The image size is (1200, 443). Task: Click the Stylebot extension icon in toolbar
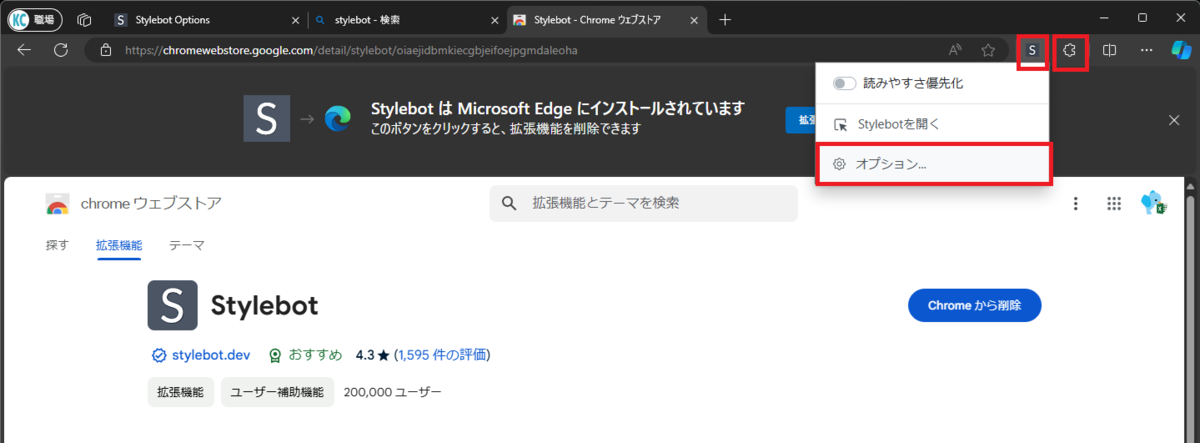pos(1032,50)
